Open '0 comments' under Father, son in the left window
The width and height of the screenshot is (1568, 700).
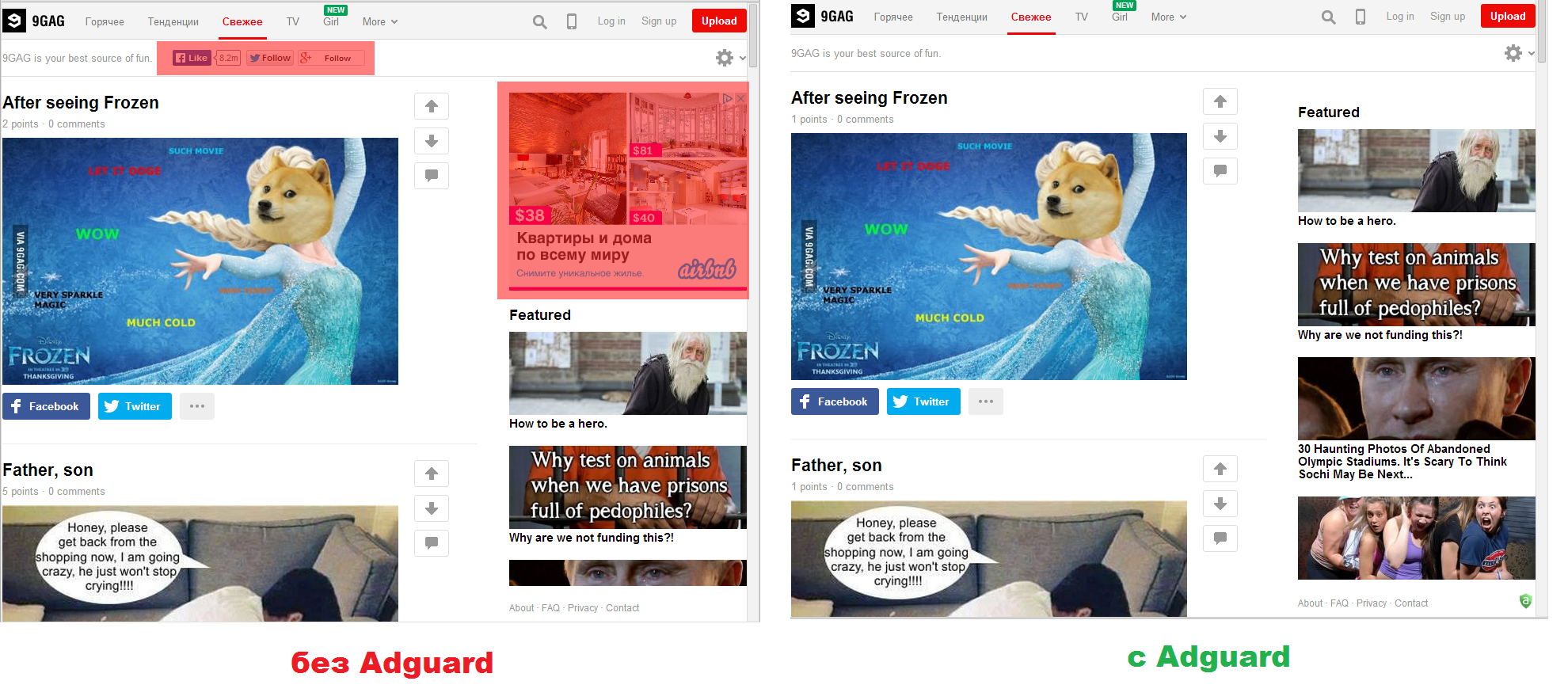76,492
